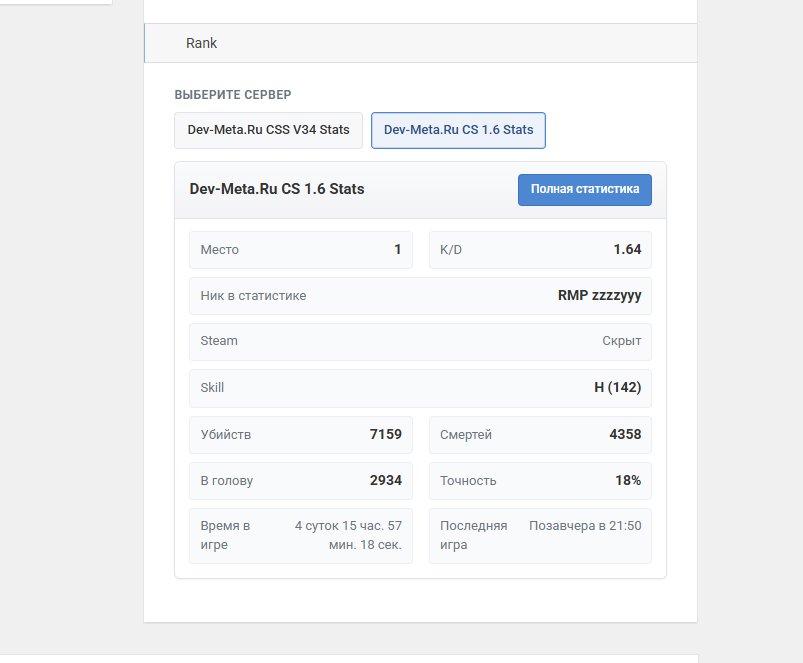Click the Время в игре label
803x663 pixels.
225,536
